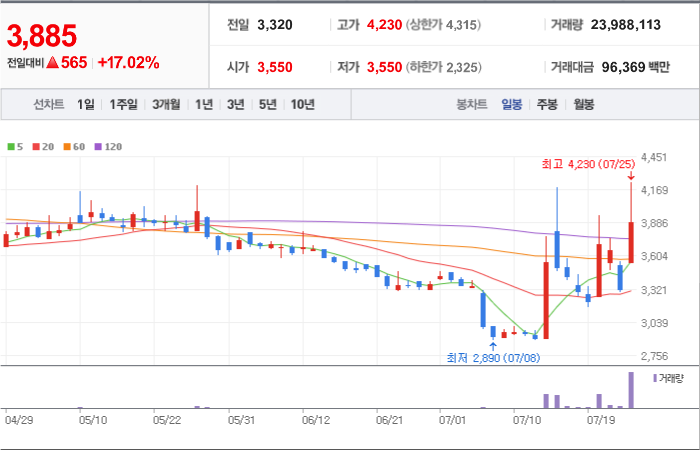Click the +17.02% change rate
Image resolution: width=700 pixels, height=450 pixels.
tap(128, 63)
